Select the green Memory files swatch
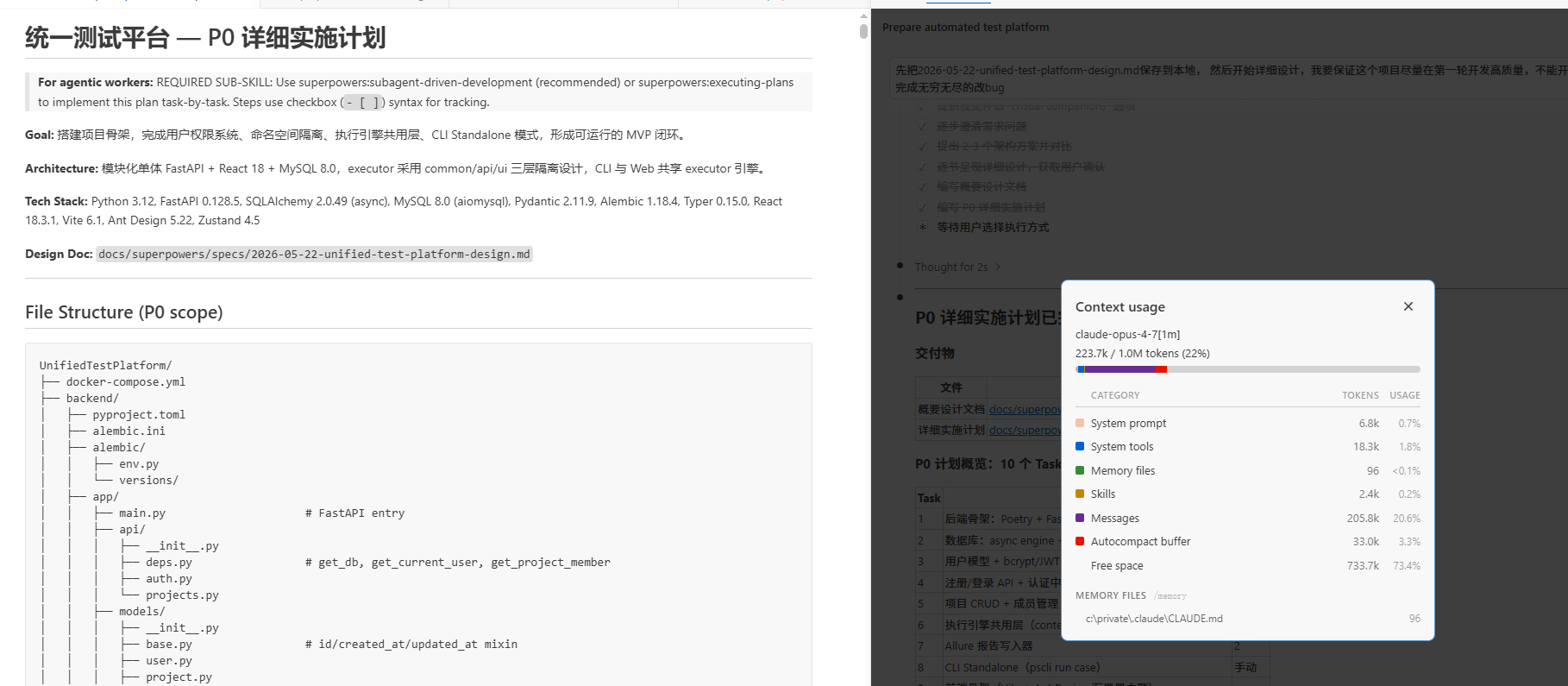Screen dimensions: 1568x686 click(x=1080, y=470)
